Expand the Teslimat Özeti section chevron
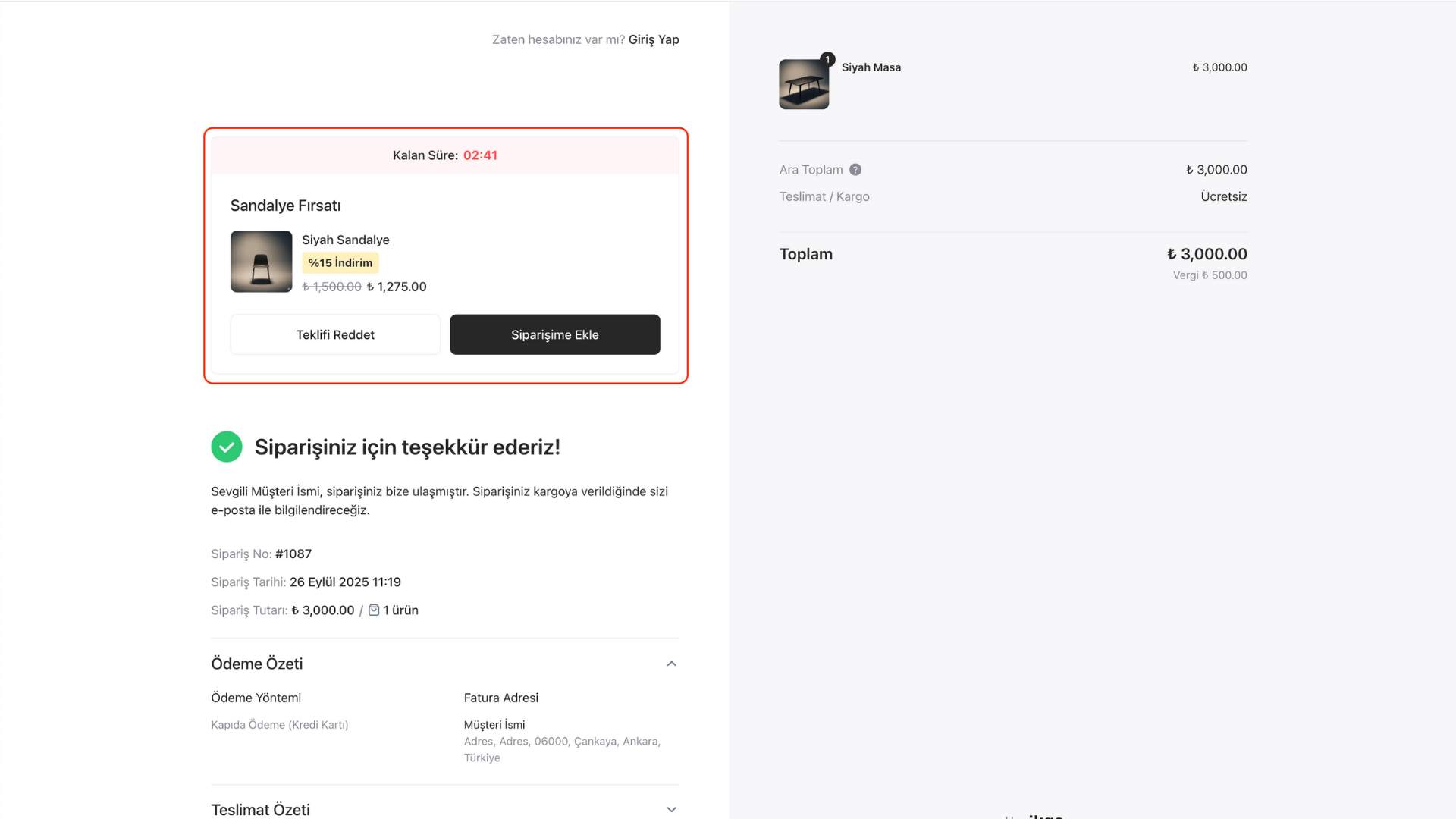 [x=671, y=809]
